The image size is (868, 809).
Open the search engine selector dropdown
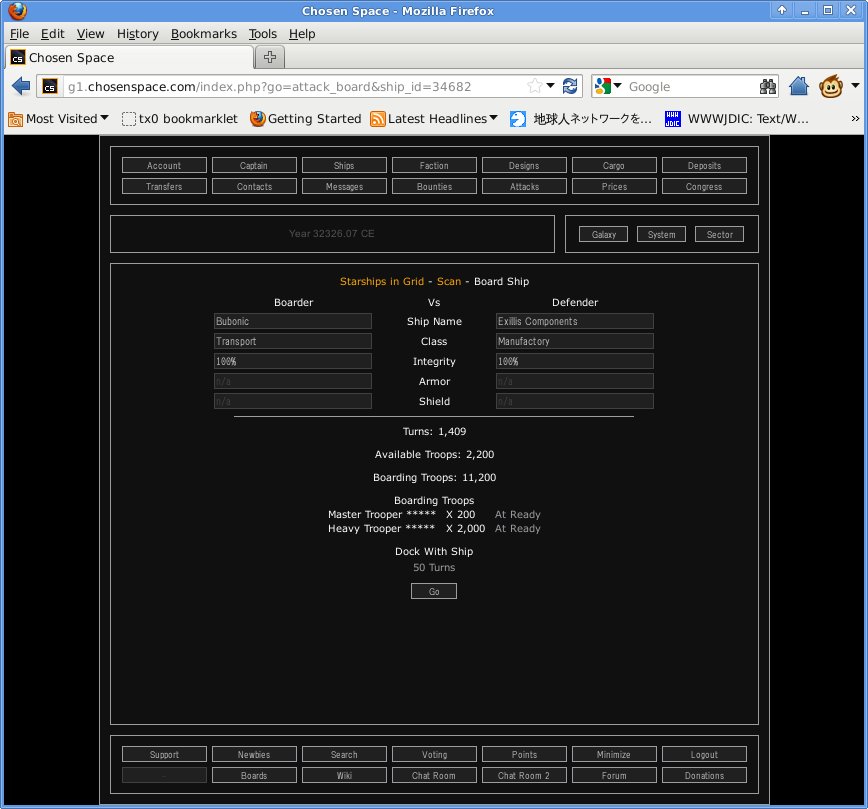click(609, 86)
